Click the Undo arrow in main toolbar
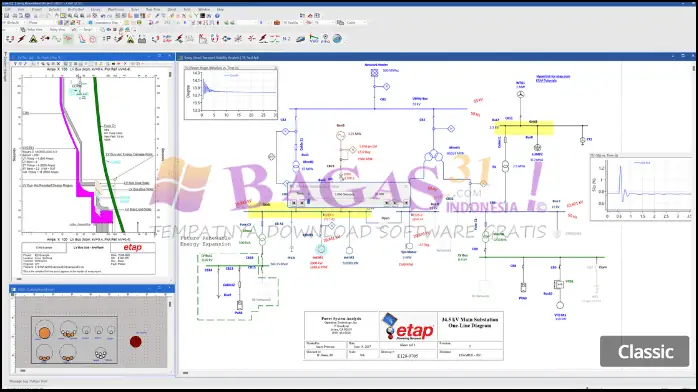Image resolution: width=698 pixels, height=392 pixels. tap(103, 16)
